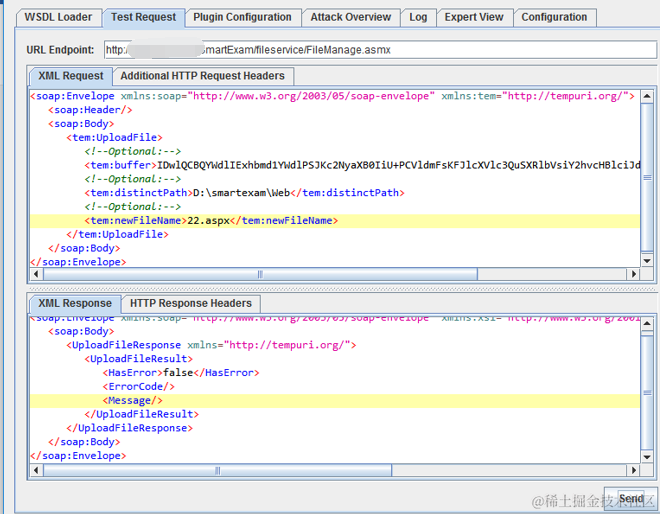
Task: Open the Configuration tab
Action: point(554,17)
